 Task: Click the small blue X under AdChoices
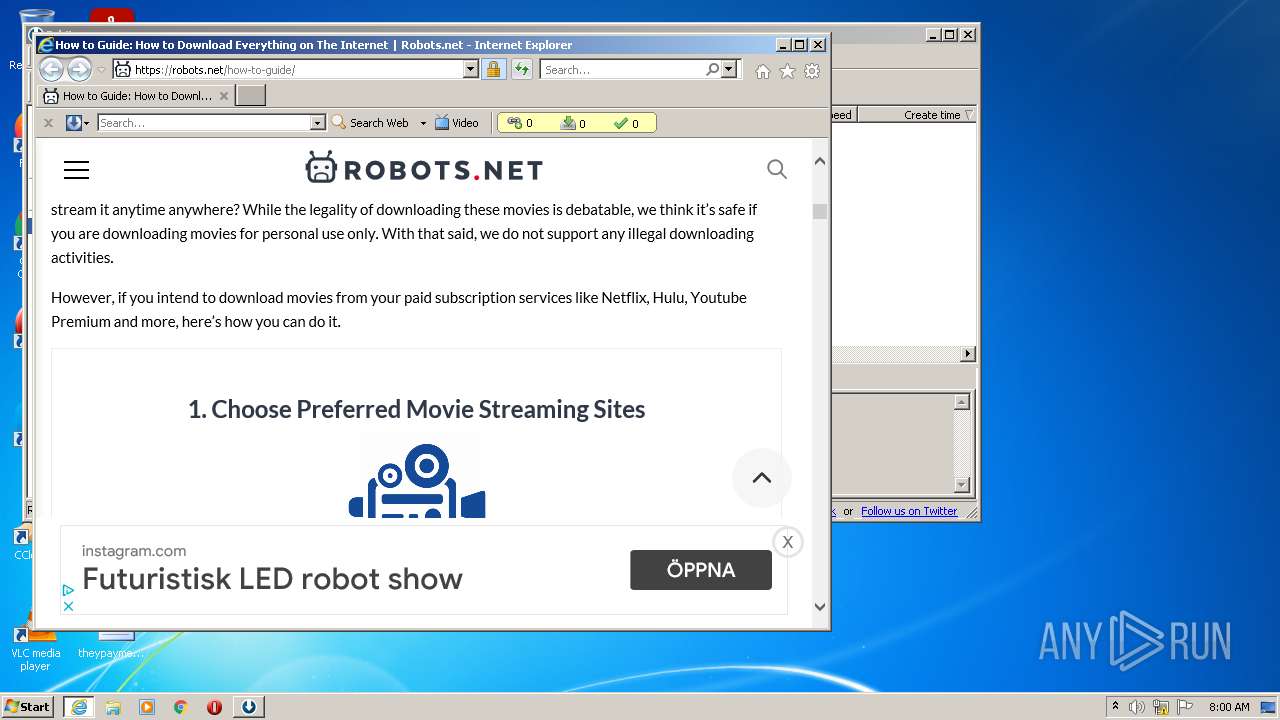tap(68, 606)
